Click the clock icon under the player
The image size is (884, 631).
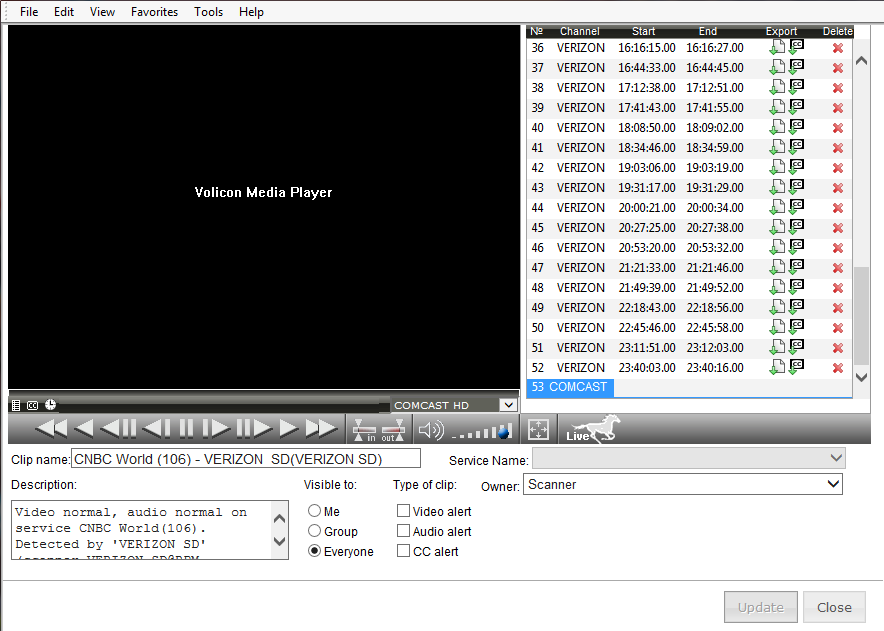coord(50,404)
